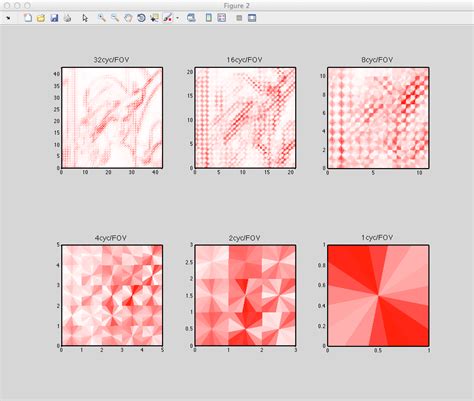
Task: Expand the brush color dropdown arrow
Action: pos(177,18)
